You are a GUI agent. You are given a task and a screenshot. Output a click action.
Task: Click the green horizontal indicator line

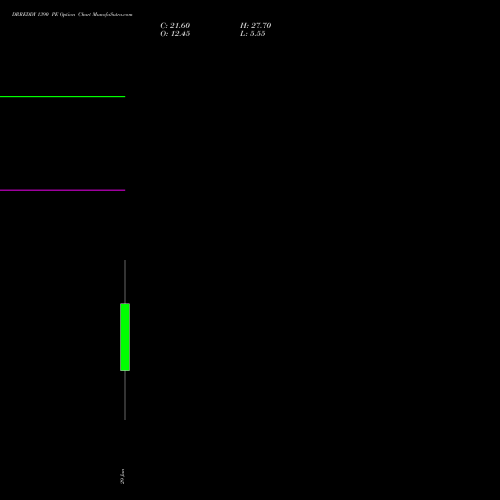click(62, 97)
